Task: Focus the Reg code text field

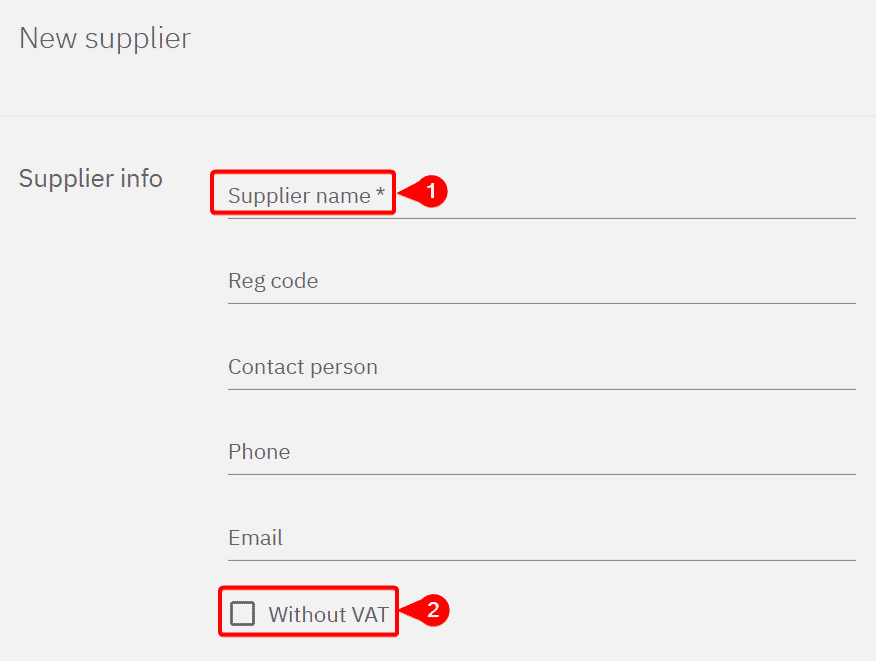Action: coord(541,282)
